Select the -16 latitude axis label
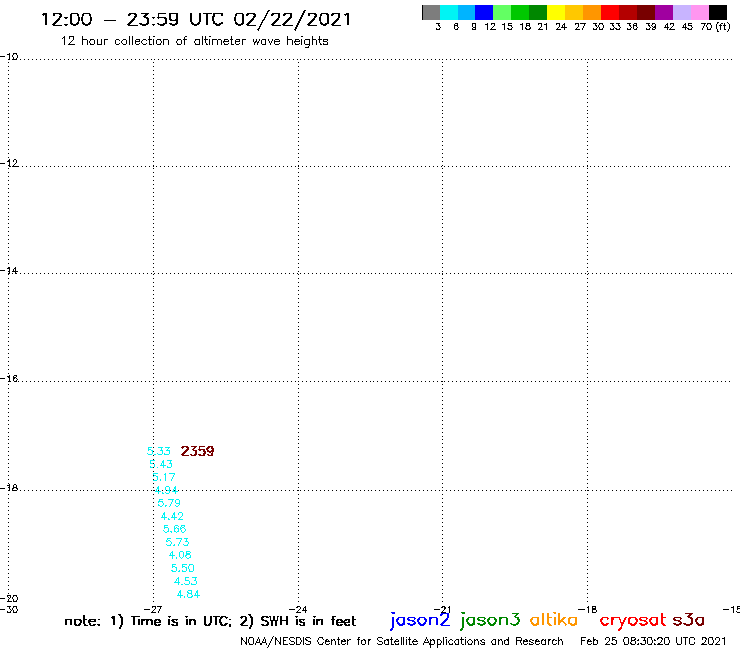 [9, 379]
